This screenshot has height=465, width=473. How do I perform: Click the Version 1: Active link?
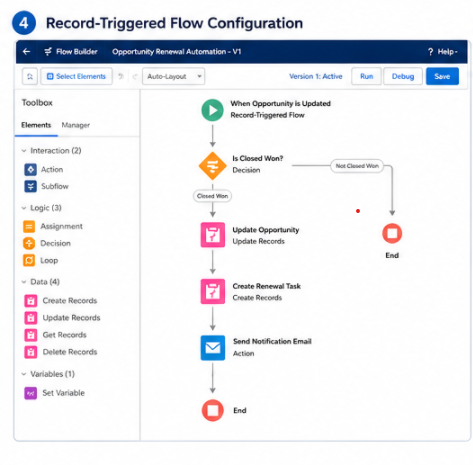click(x=316, y=76)
